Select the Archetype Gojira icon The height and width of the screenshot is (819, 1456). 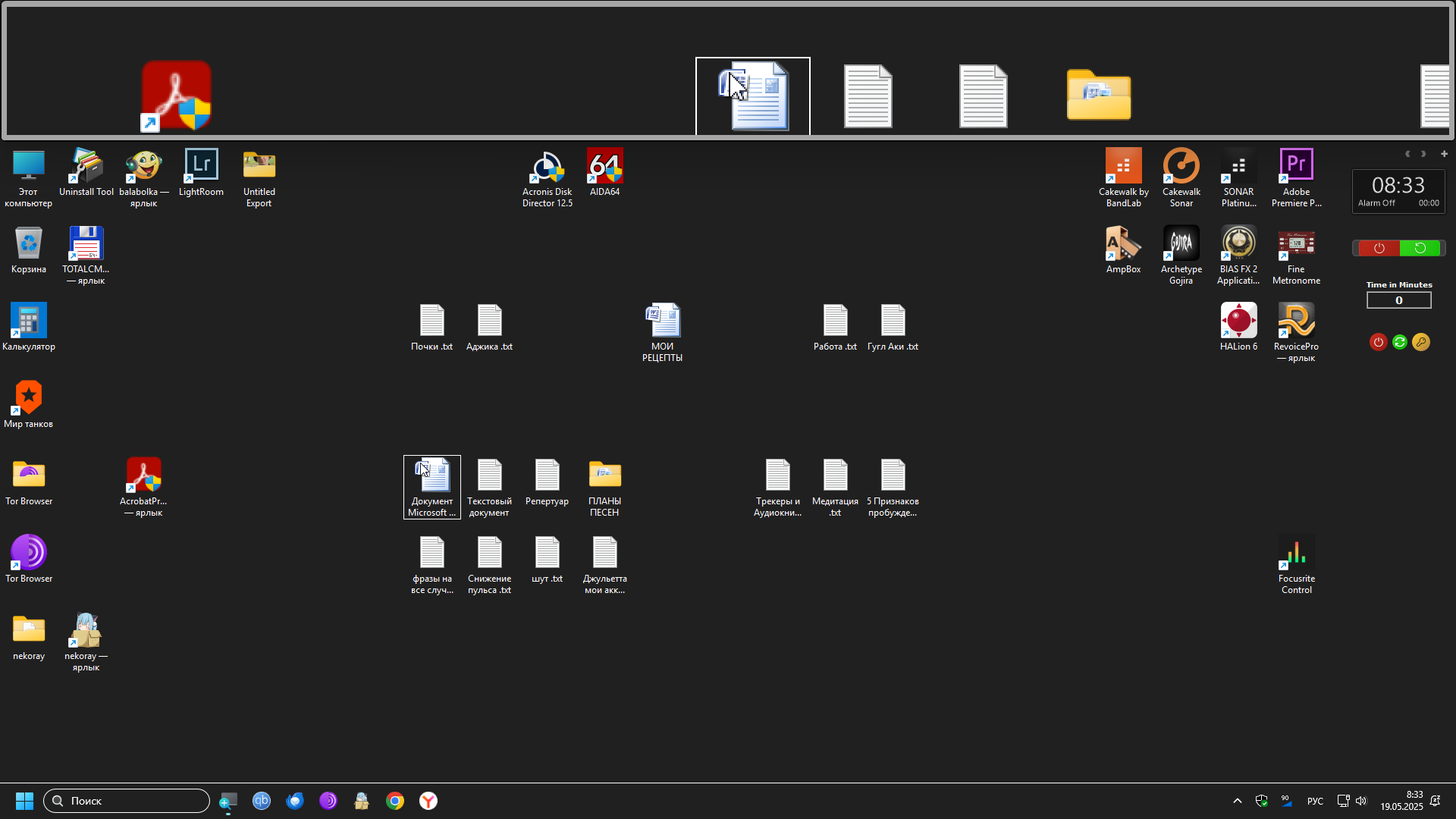tap(1181, 255)
